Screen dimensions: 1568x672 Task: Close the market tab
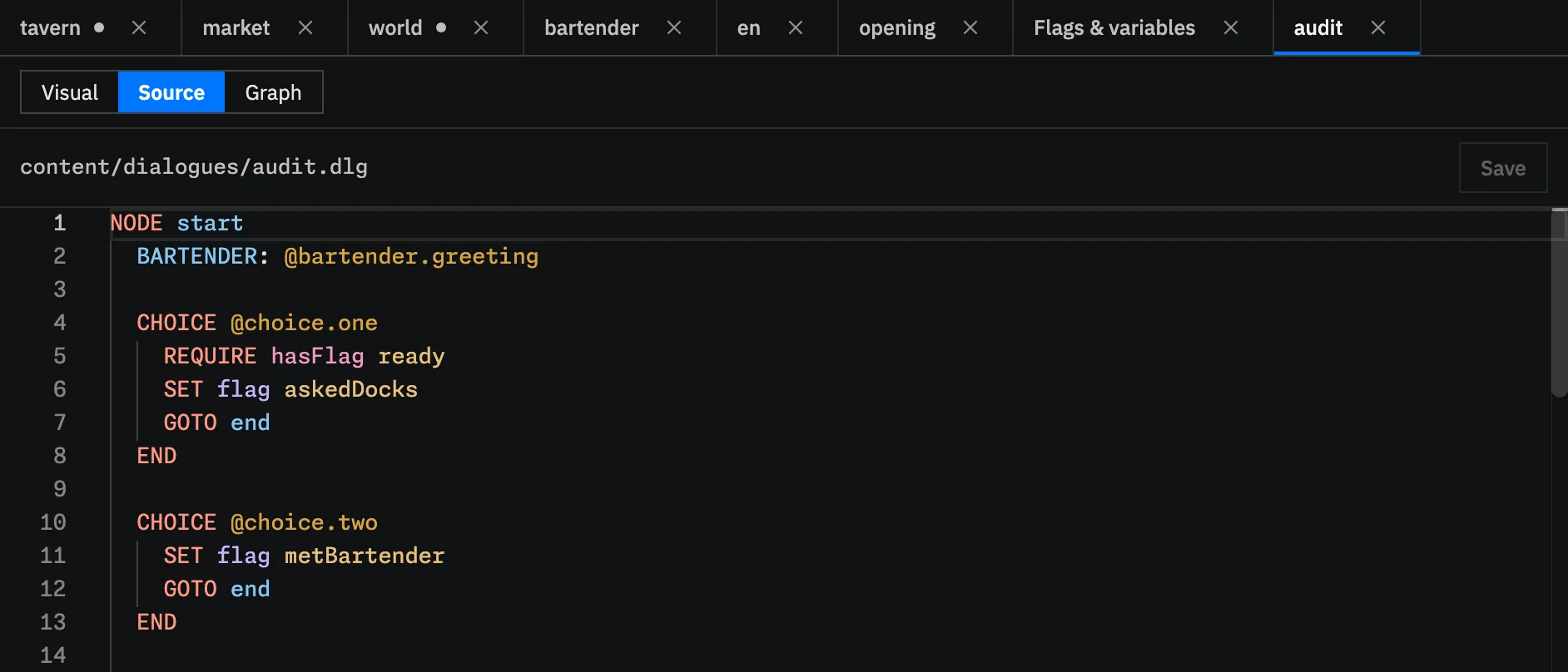pos(305,28)
